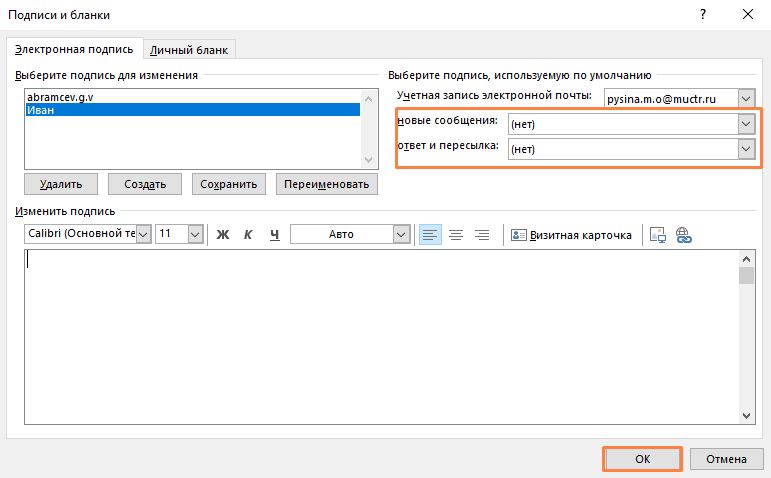
Task: Expand the Авто font color dropdown
Action: 401,234
